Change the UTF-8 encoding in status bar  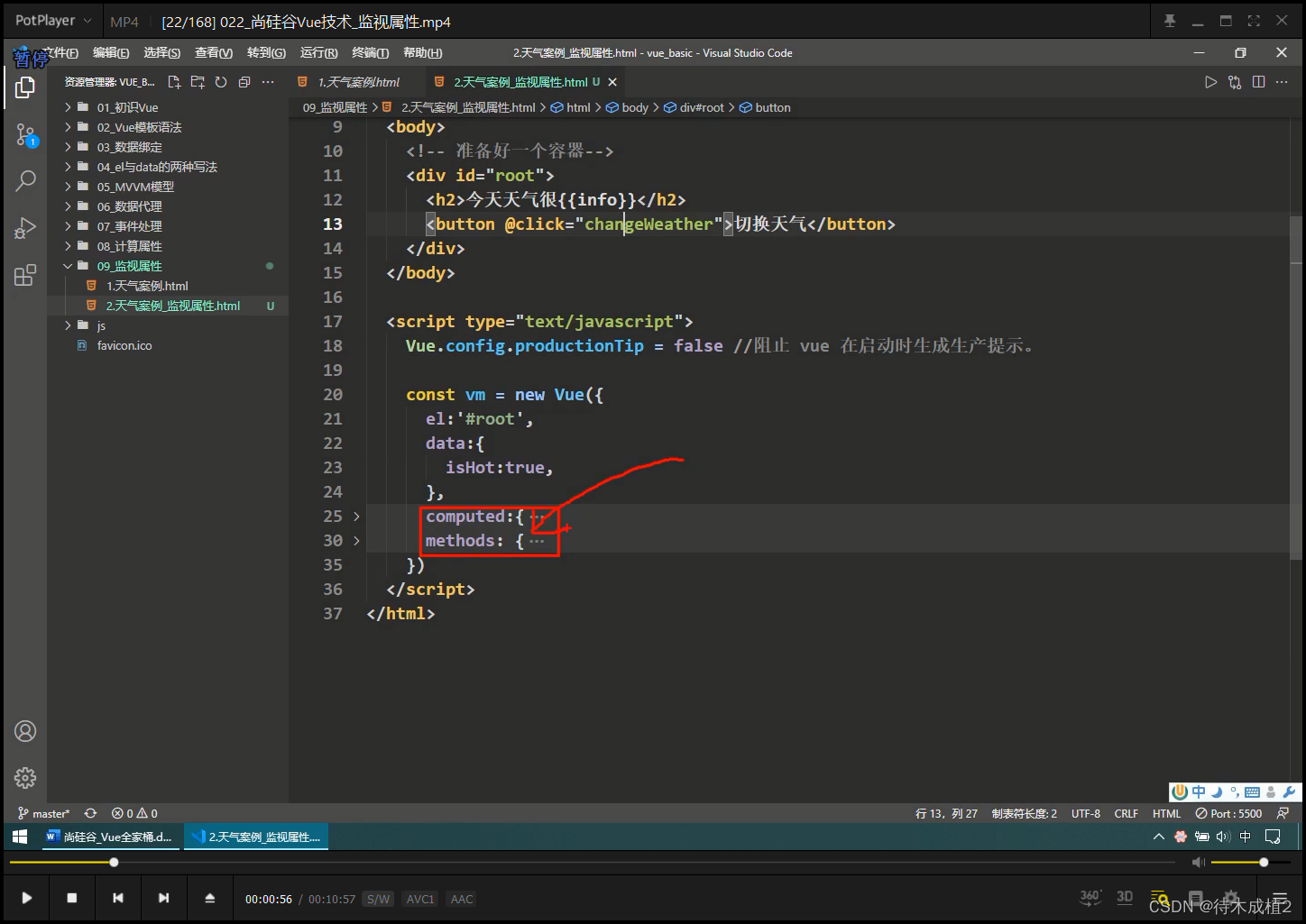(1085, 813)
